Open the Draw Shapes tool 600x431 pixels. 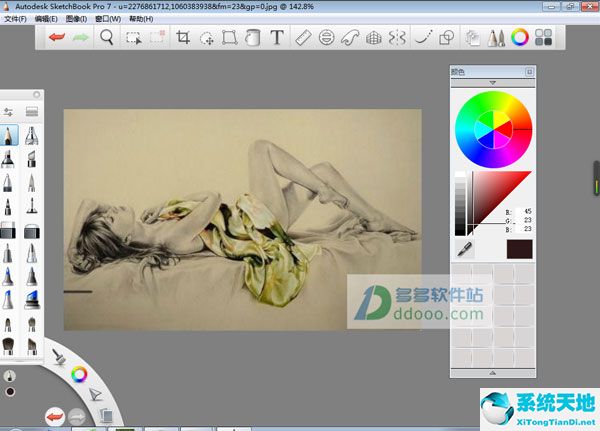[x=447, y=38]
